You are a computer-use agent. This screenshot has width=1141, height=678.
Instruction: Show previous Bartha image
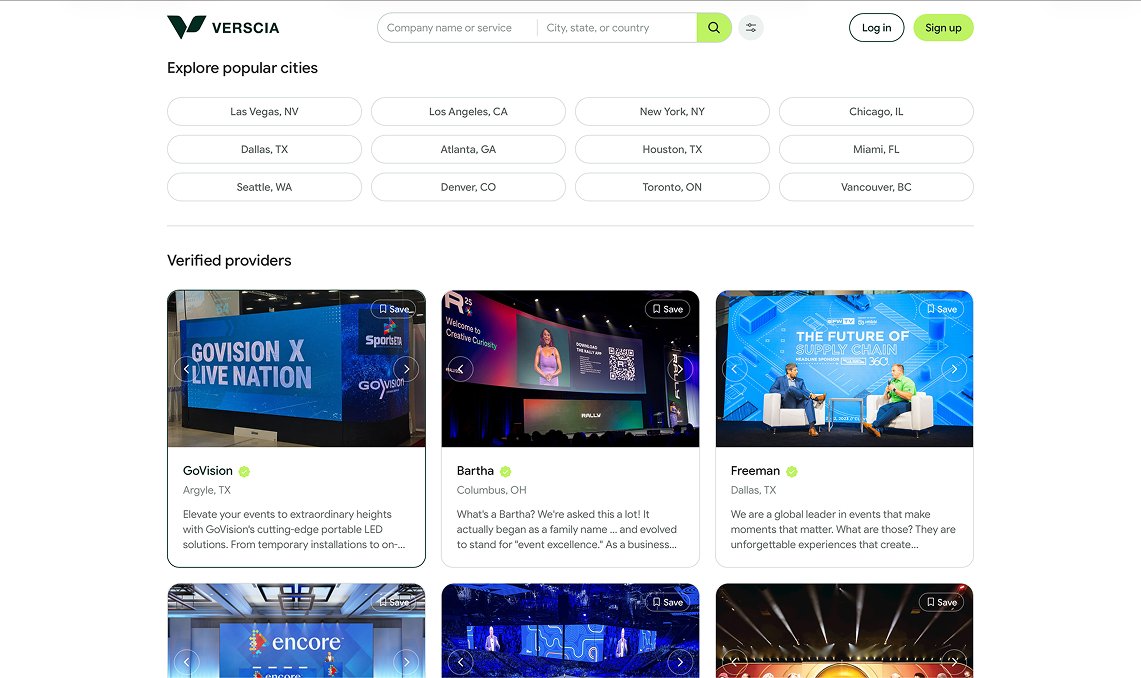click(461, 369)
